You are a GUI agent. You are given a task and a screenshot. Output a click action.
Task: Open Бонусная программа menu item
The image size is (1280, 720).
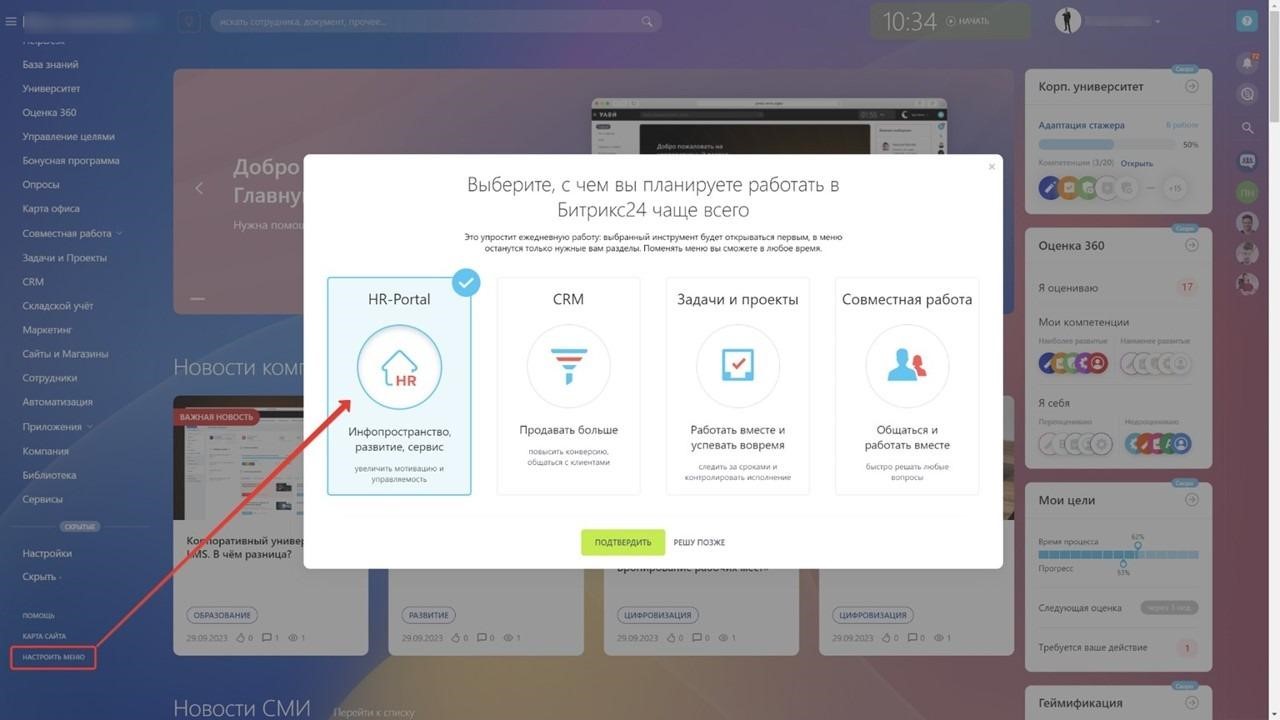pos(71,160)
